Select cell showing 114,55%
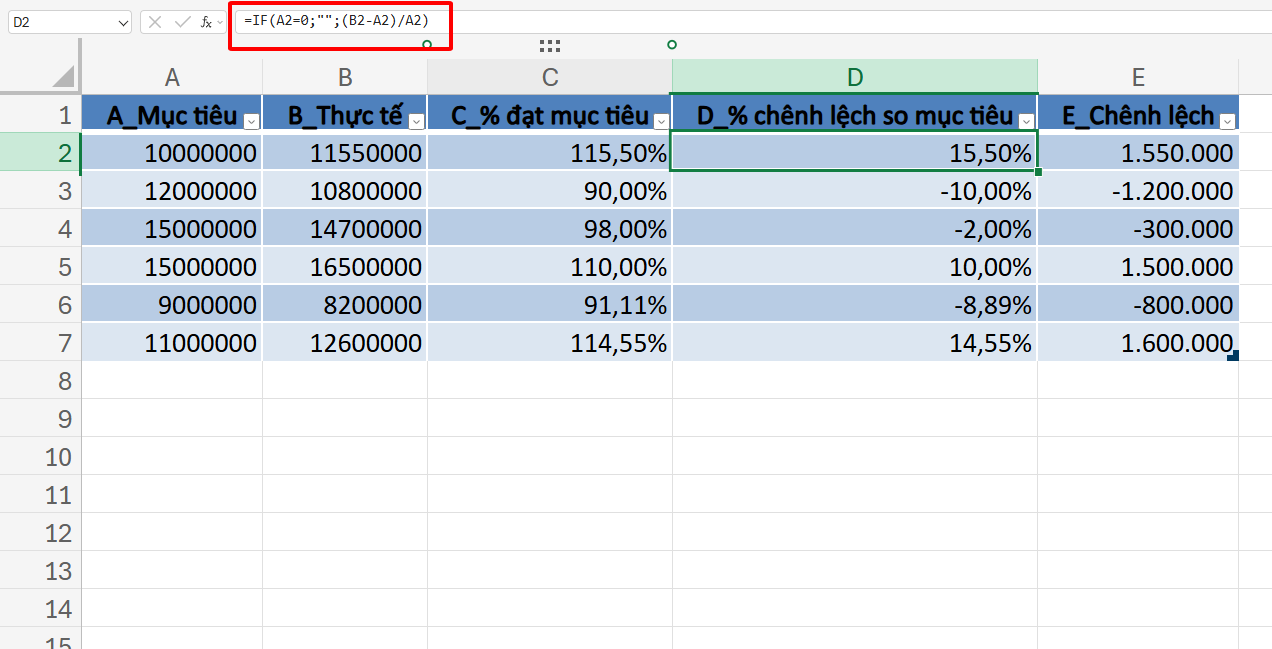1272x649 pixels. pos(550,342)
